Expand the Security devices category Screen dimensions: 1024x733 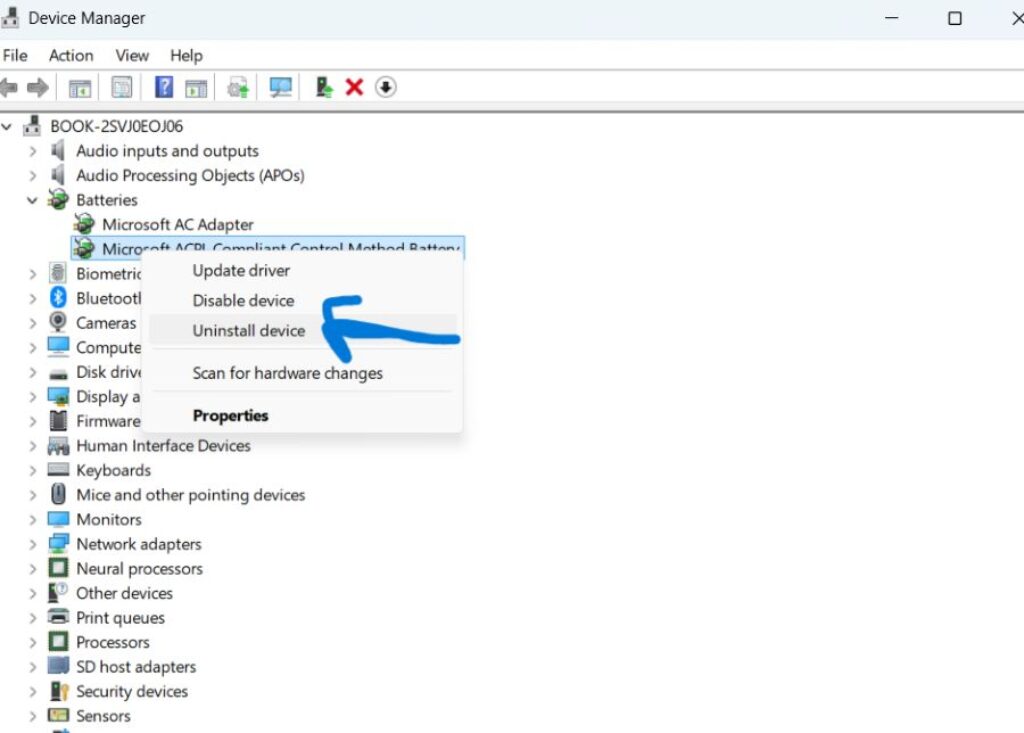(33, 692)
